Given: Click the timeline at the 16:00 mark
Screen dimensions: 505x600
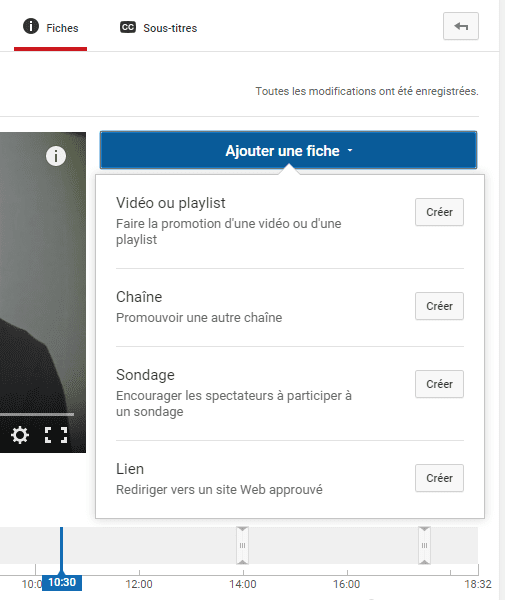Looking at the screenshot, I should (347, 584).
